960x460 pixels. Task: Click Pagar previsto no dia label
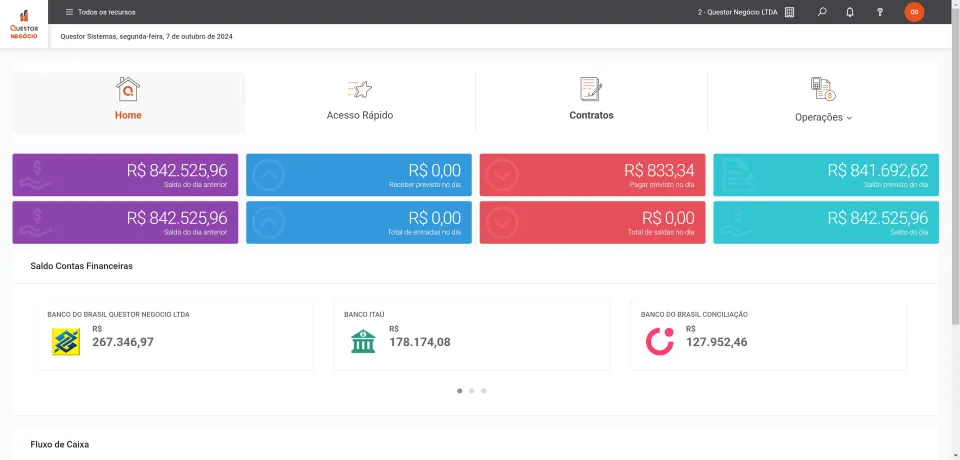coord(662,184)
